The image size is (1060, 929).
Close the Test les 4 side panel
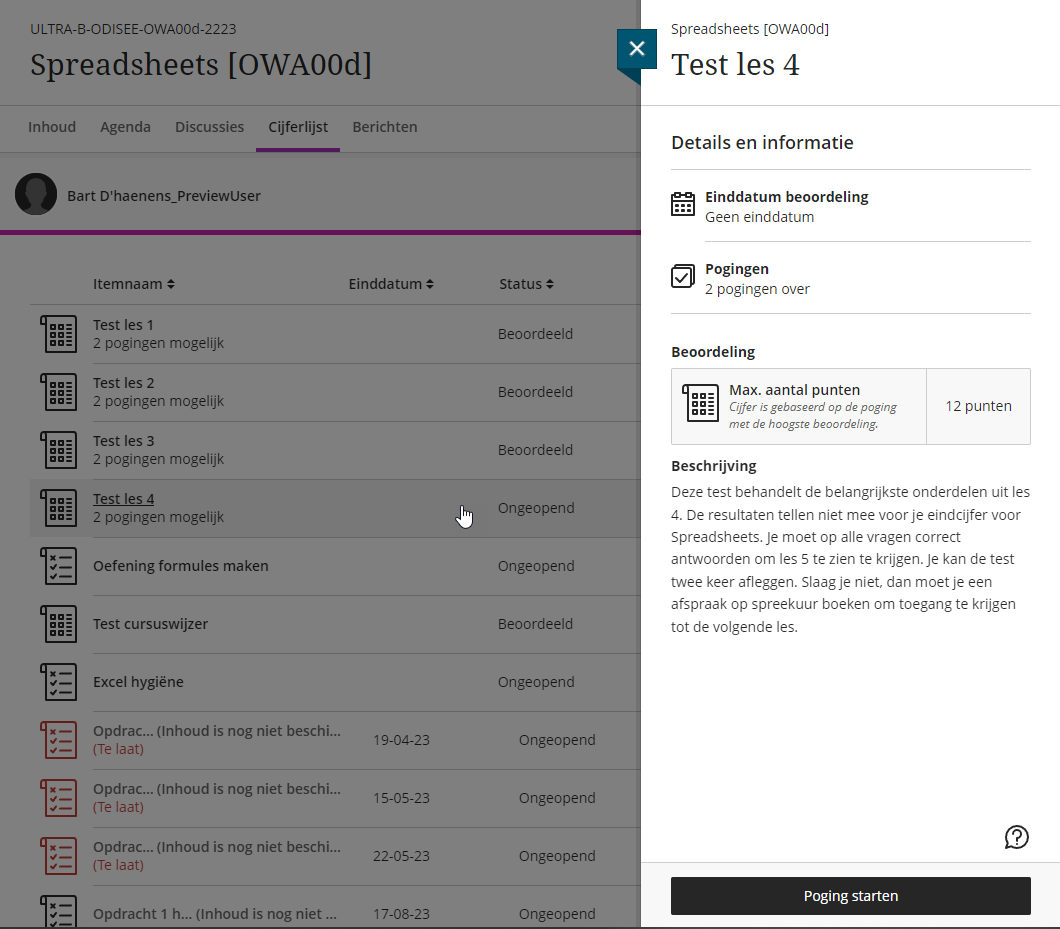[x=636, y=49]
